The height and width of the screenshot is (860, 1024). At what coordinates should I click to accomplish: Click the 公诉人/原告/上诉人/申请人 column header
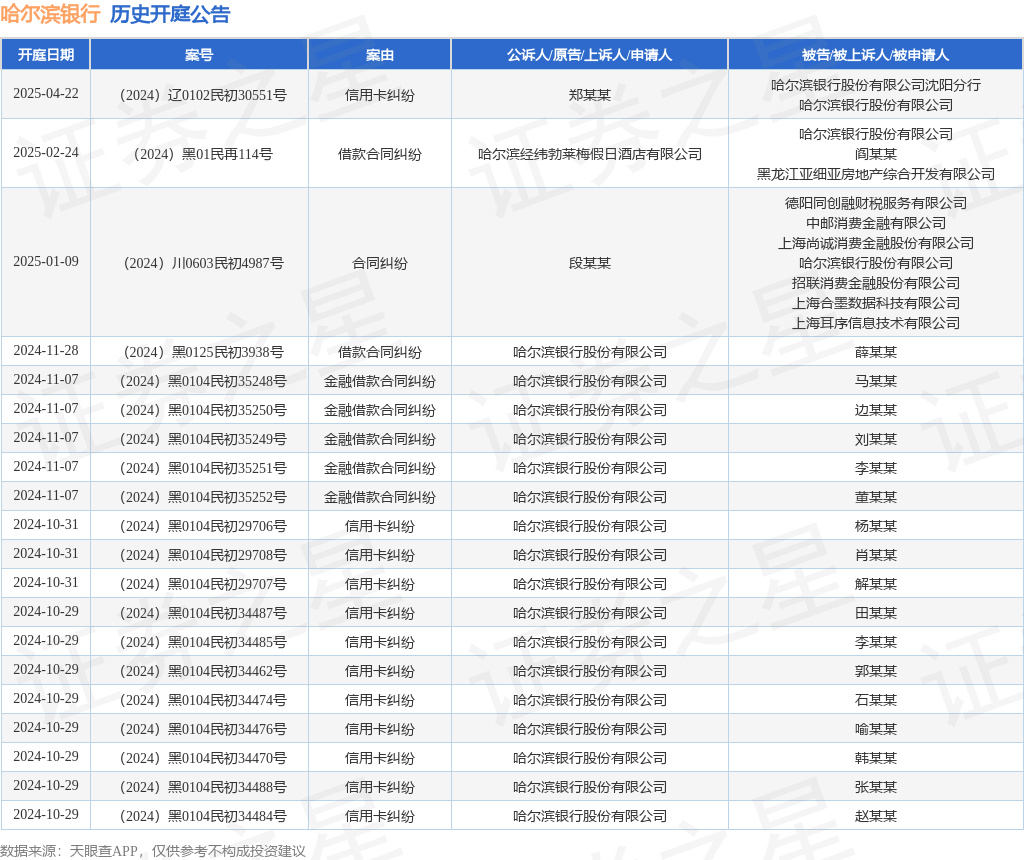[590, 55]
